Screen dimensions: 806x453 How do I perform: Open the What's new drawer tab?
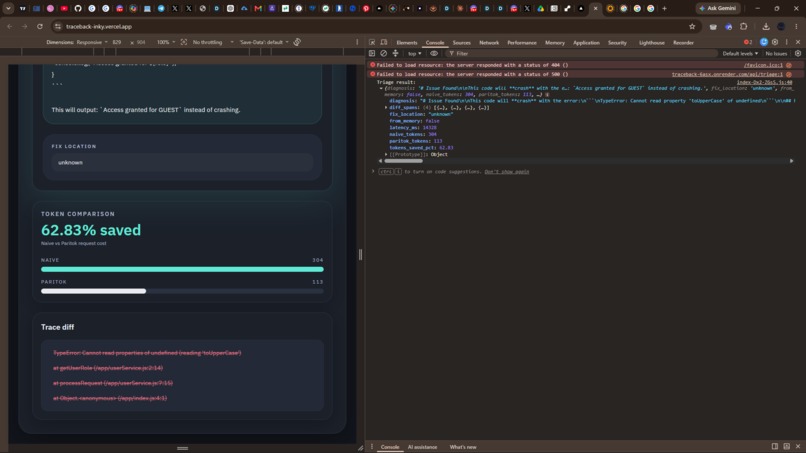(x=463, y=447)
